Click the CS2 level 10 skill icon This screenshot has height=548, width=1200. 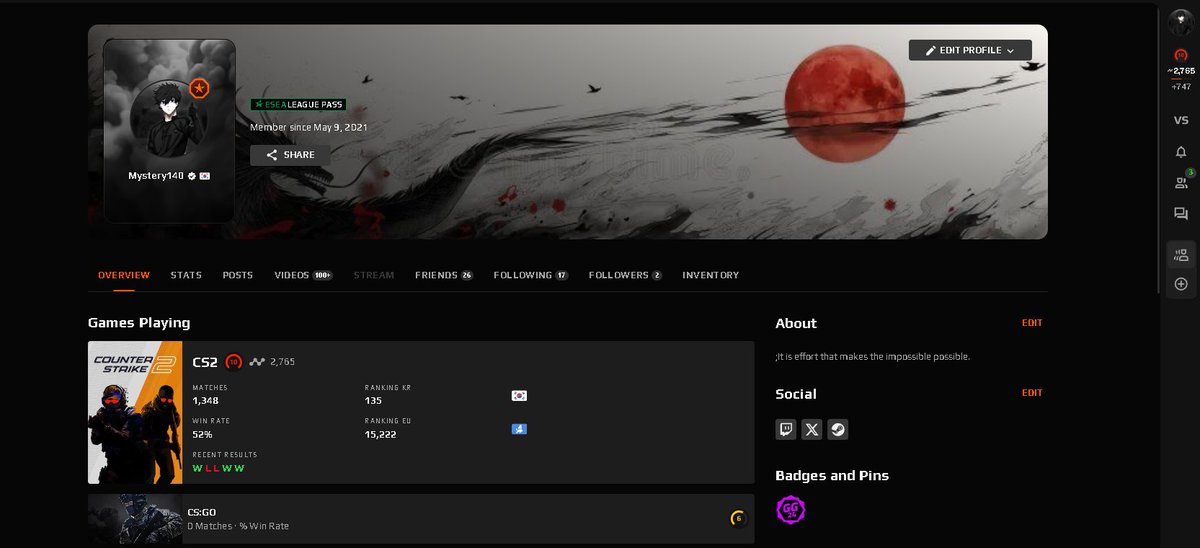tap(234, 361)
